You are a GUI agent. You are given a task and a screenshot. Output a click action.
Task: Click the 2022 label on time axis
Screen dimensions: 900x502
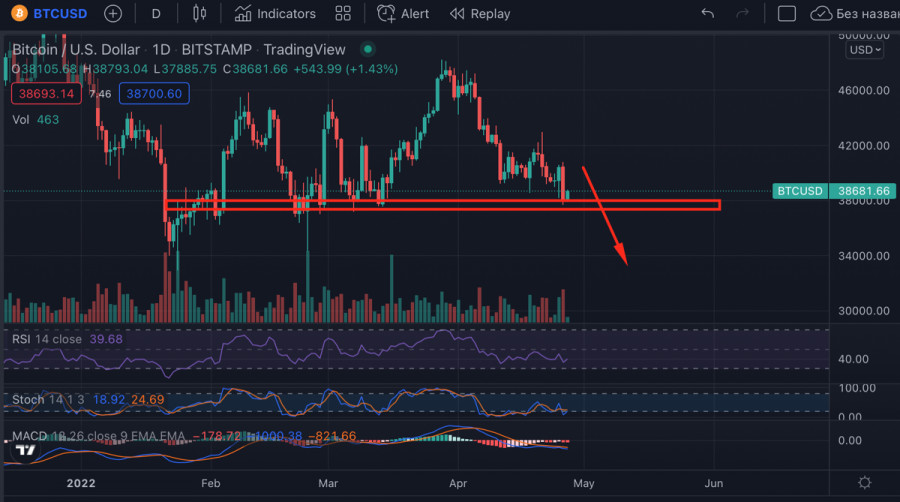81,483
